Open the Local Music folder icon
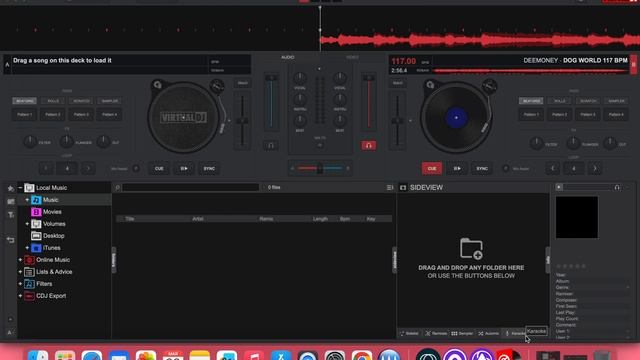640x360 pixels. (29, 188)
